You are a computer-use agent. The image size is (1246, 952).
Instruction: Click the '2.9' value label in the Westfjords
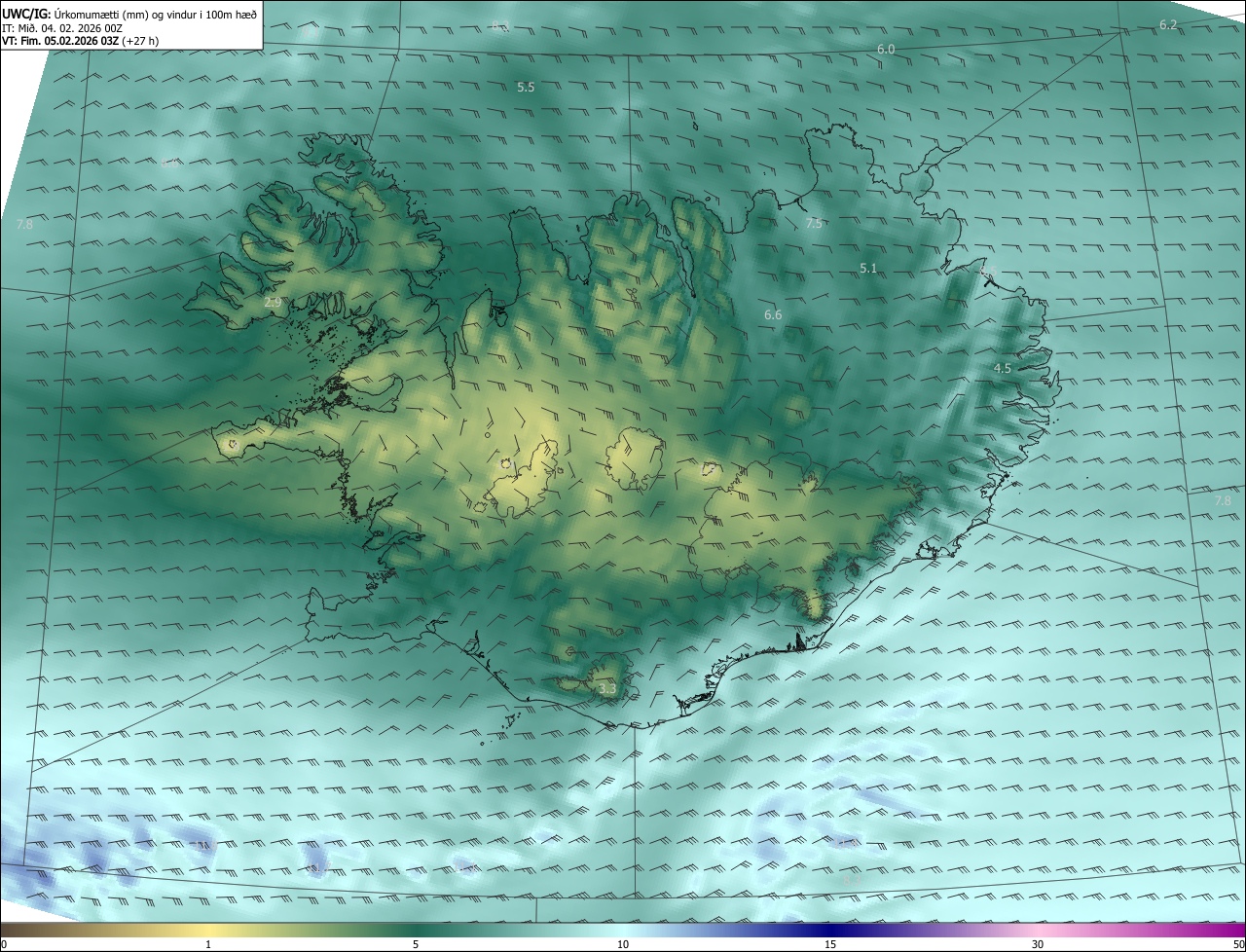(273, 303)
